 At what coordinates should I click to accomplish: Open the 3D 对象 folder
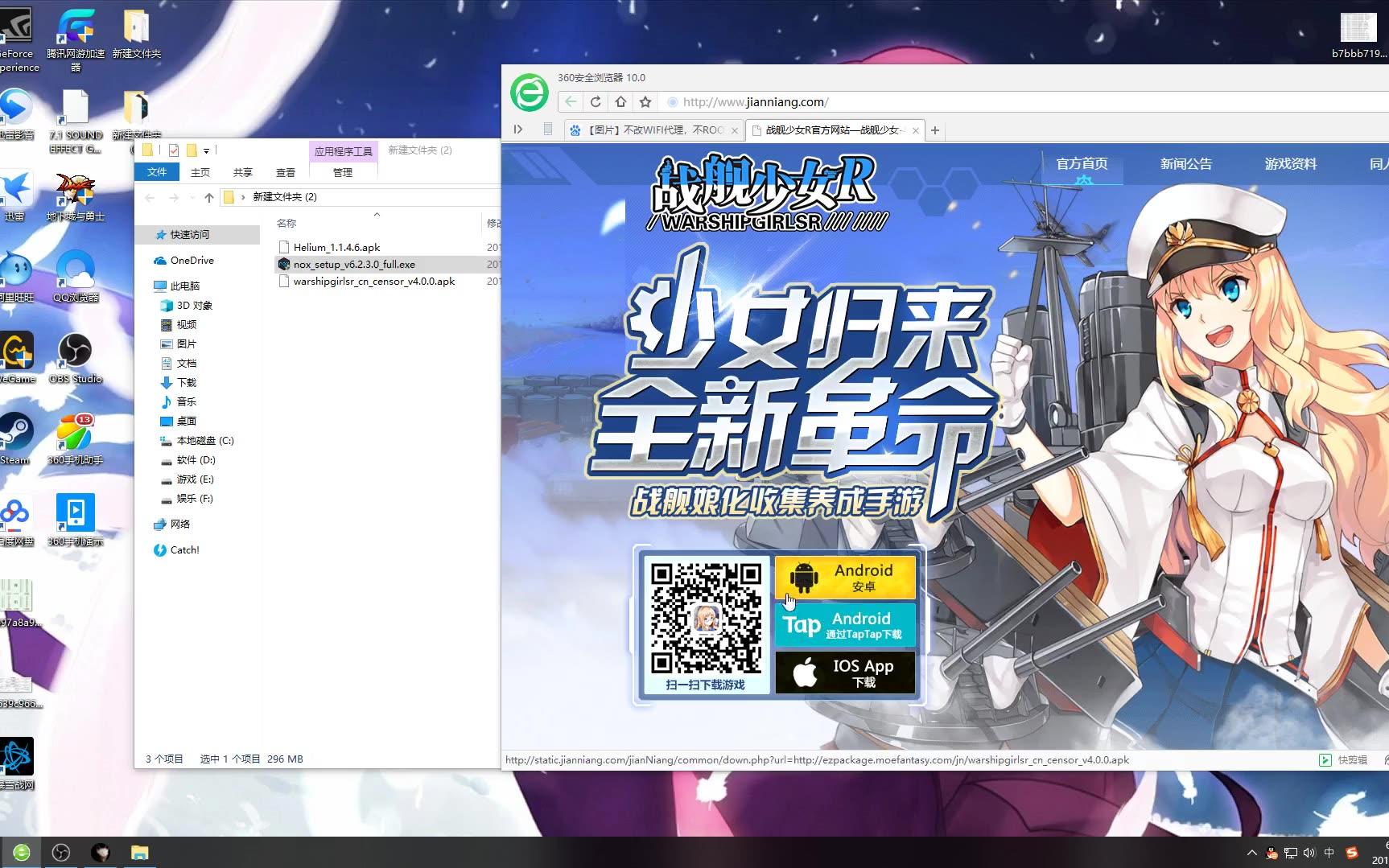[195, 306]
